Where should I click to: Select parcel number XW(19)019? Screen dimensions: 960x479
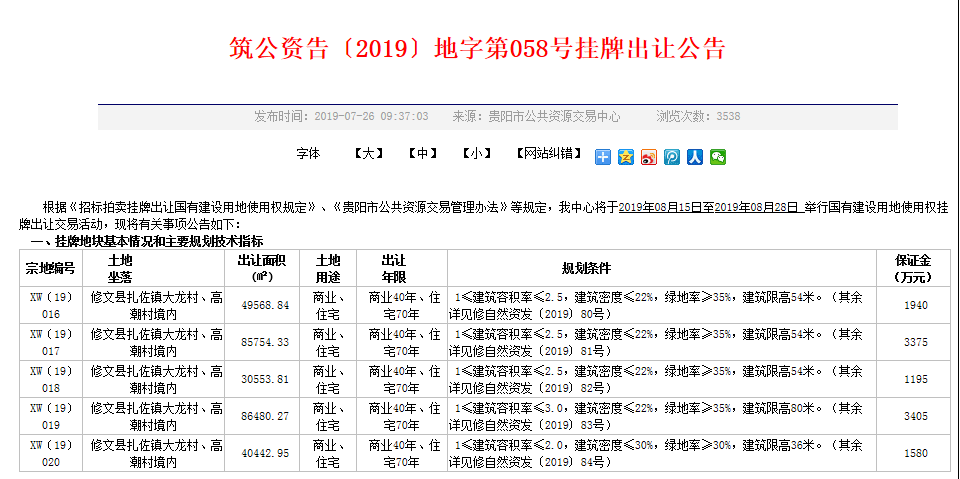click(51, 416)
